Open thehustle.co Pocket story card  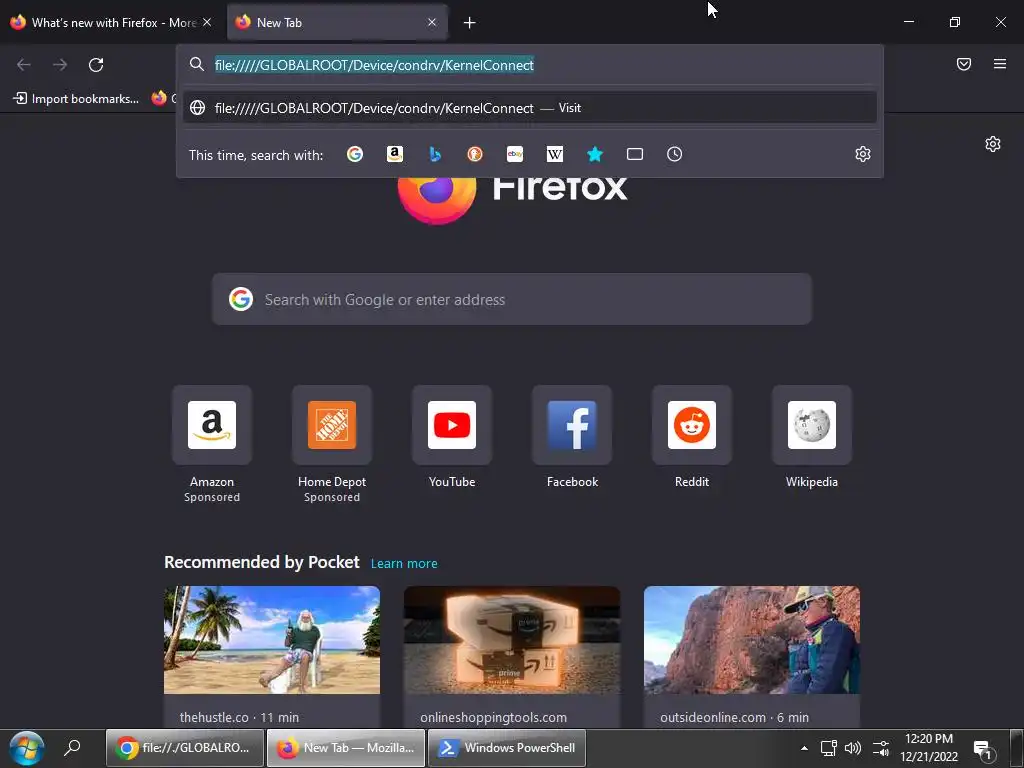(x=272, y=657)
